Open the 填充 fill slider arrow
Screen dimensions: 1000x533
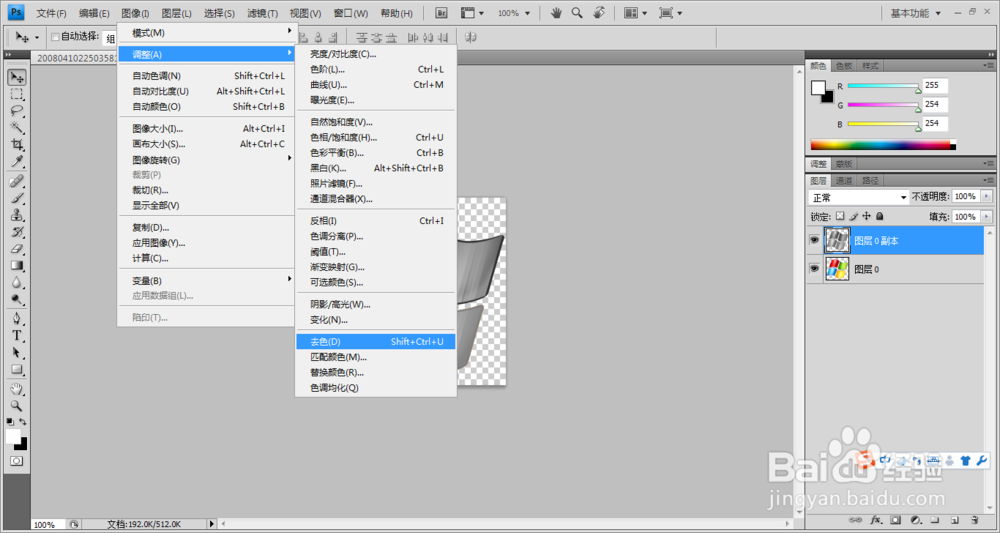coord(987,217)
